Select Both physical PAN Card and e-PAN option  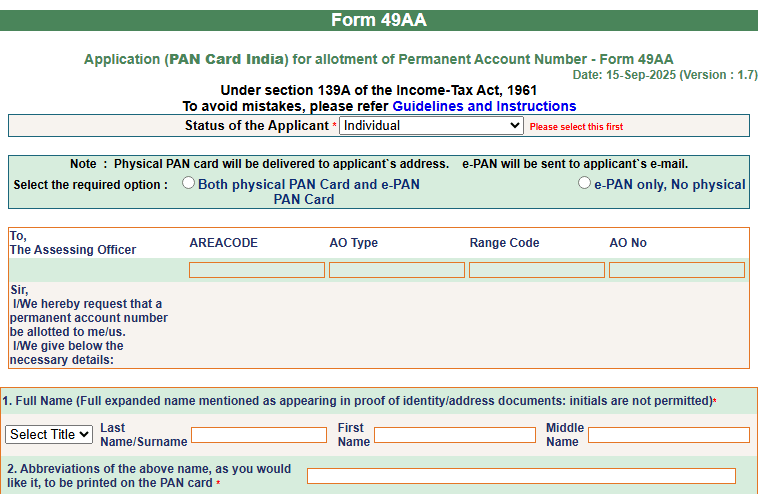tap(188, 183)
